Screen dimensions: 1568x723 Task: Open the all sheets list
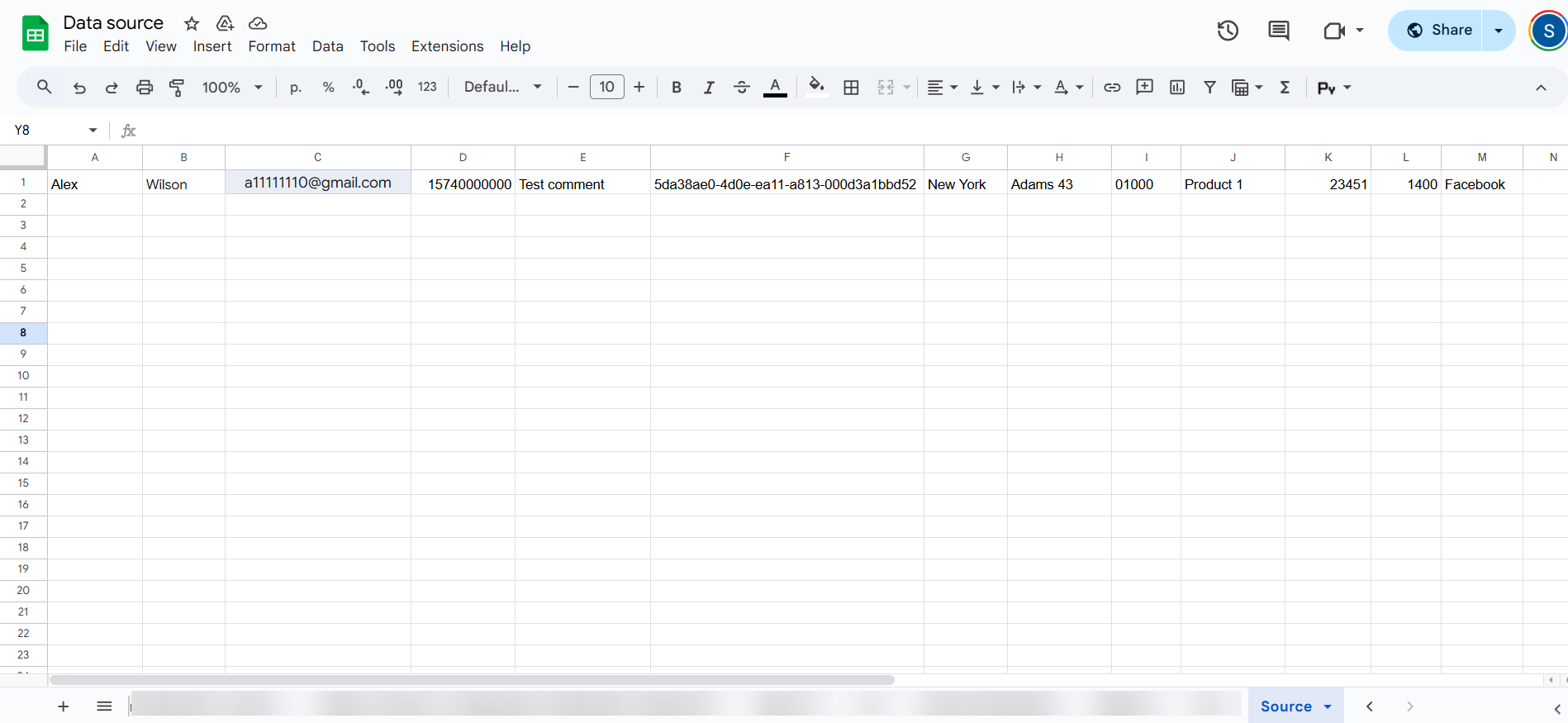tap(104, 706)
